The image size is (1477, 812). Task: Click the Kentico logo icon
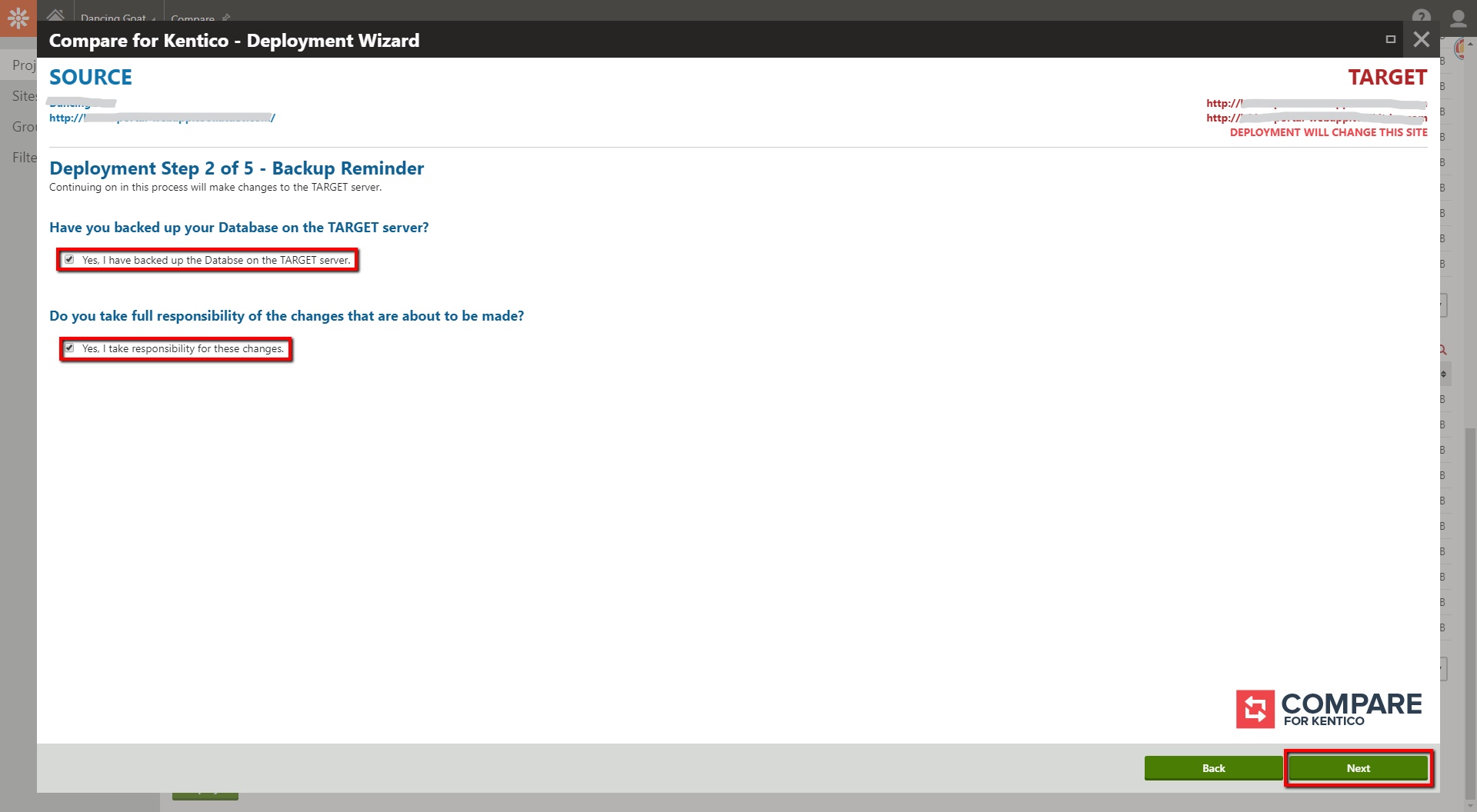[x=18, y=17]
